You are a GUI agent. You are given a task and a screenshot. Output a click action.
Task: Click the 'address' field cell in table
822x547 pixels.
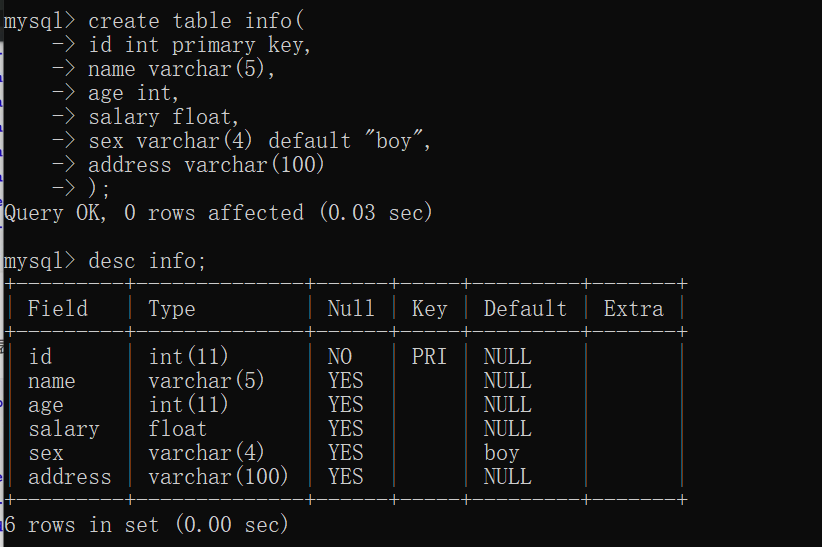pos(70,477)
